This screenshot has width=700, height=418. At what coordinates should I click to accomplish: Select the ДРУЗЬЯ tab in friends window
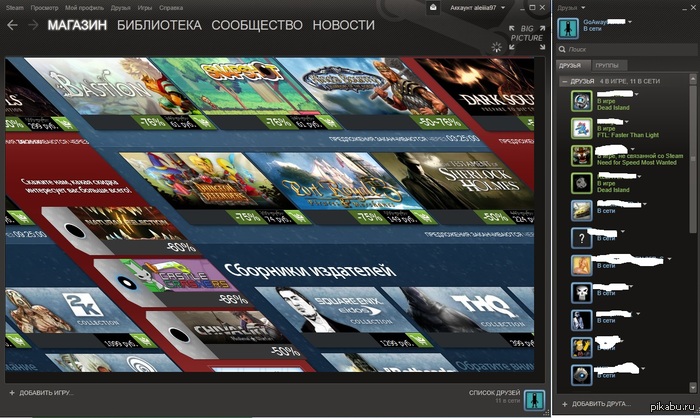573,65
